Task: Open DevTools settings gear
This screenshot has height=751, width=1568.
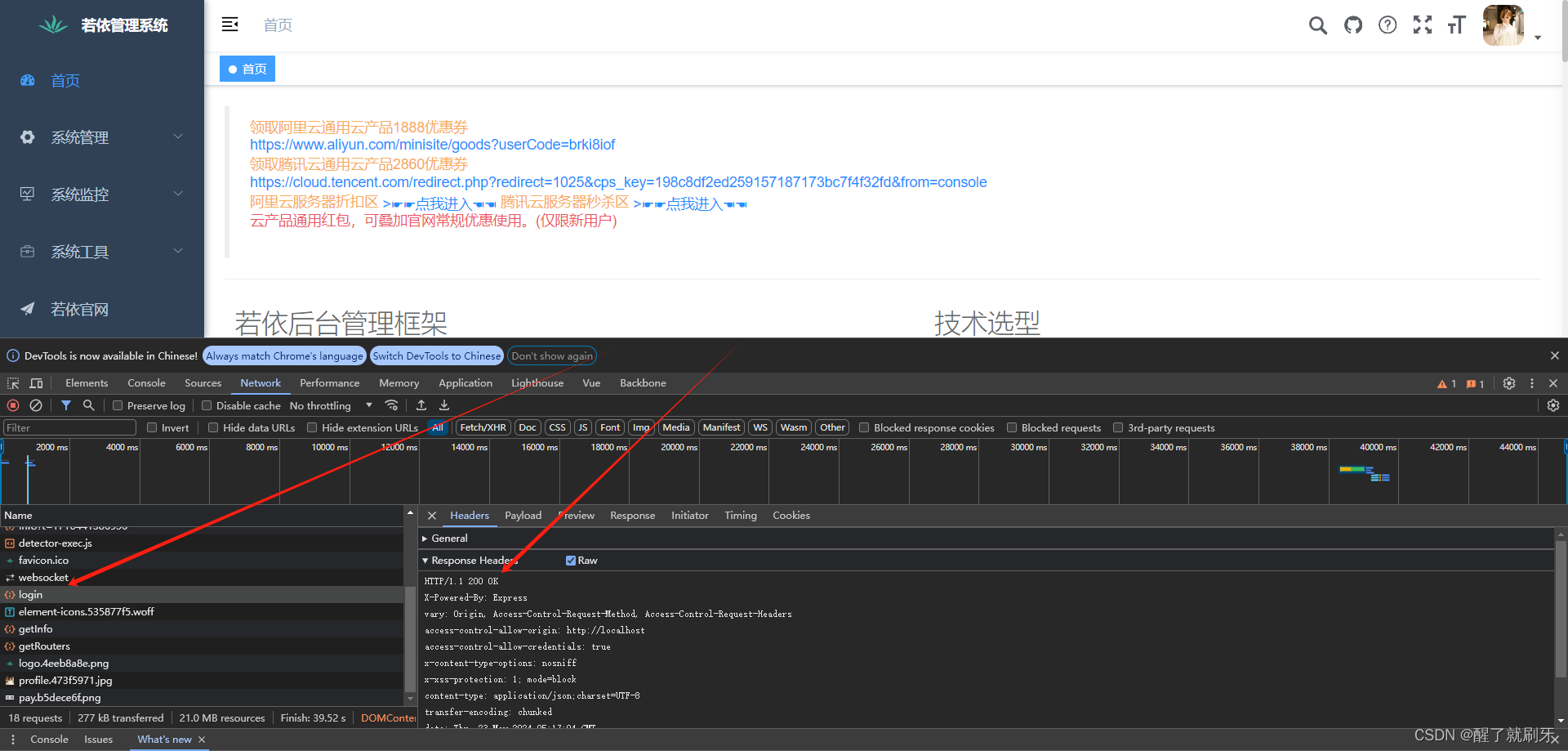Action: (1509, 383)
